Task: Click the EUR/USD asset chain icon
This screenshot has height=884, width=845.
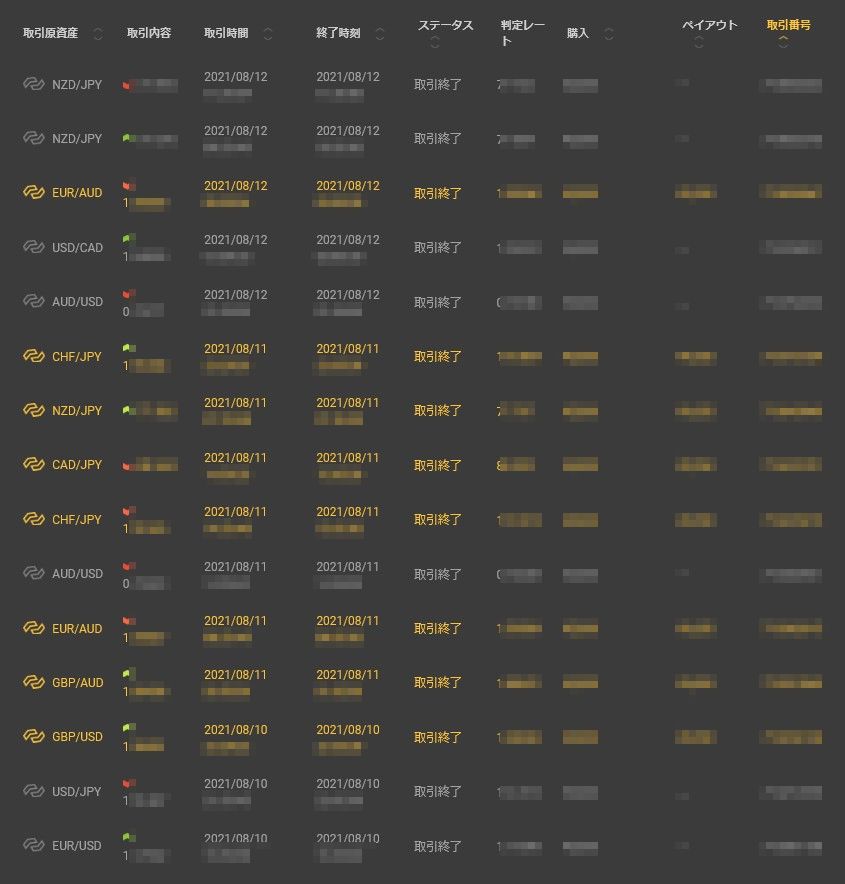Action: 35,845
